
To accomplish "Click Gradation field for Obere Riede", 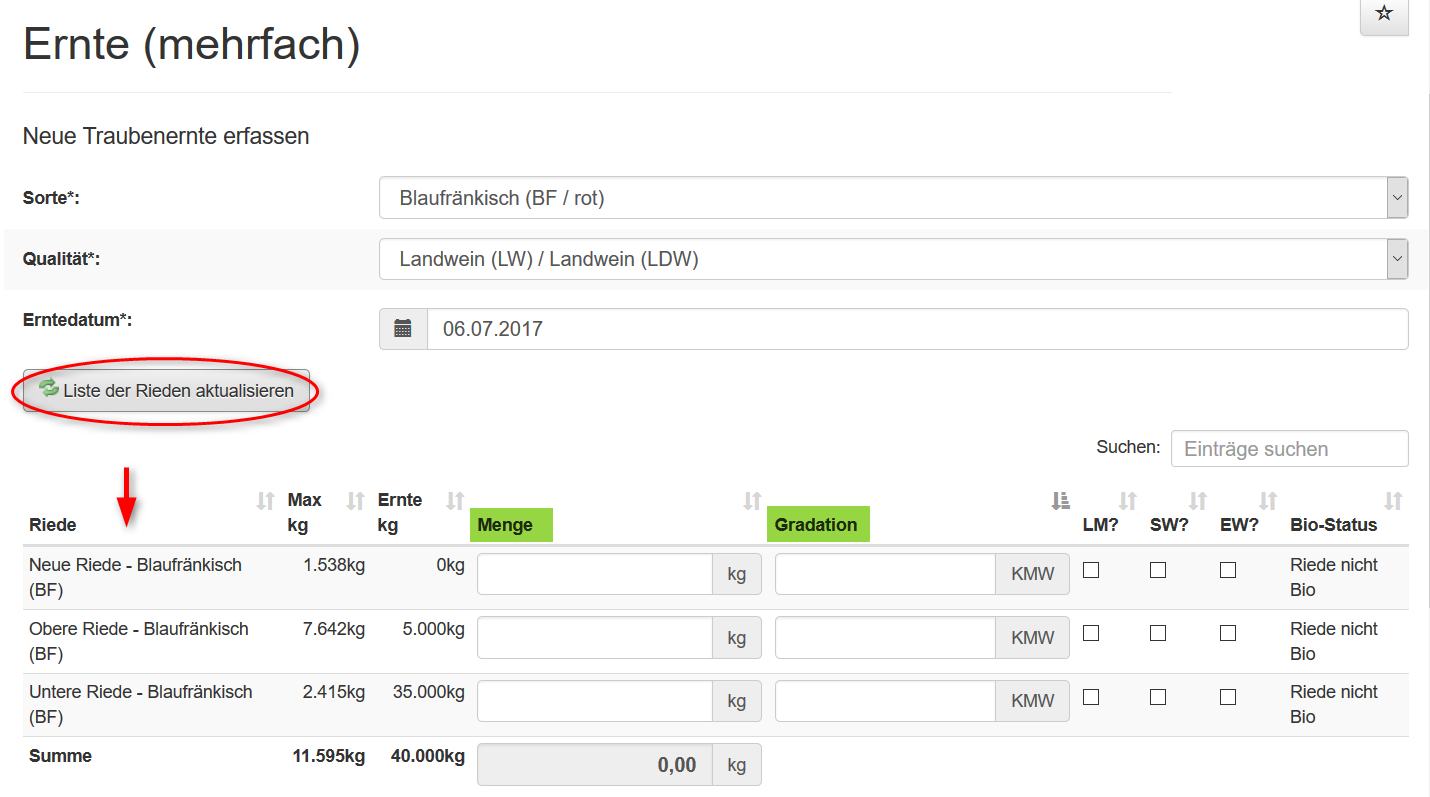I will (x=885, y=638).
